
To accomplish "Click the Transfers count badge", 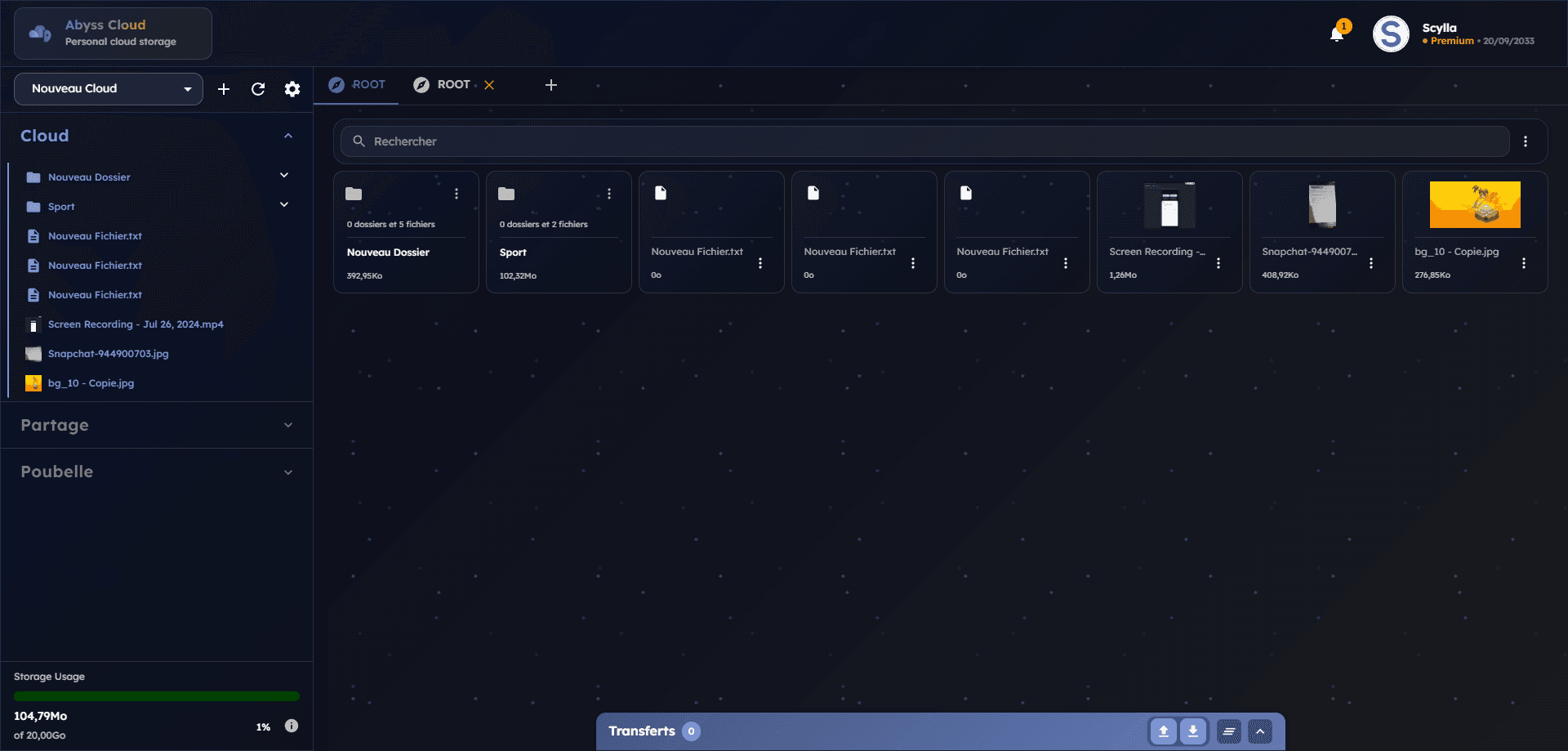I will pyautogui.click(x=691, y=731).
